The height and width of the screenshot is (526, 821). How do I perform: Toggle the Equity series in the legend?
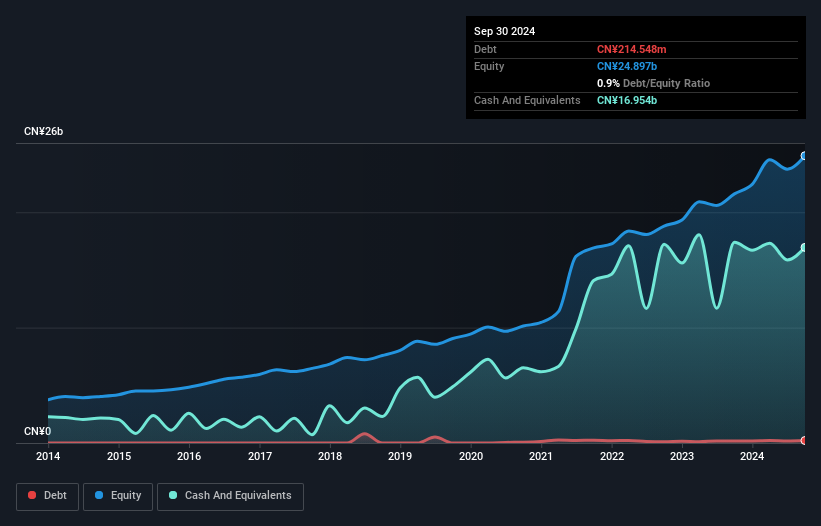(117, 496)
